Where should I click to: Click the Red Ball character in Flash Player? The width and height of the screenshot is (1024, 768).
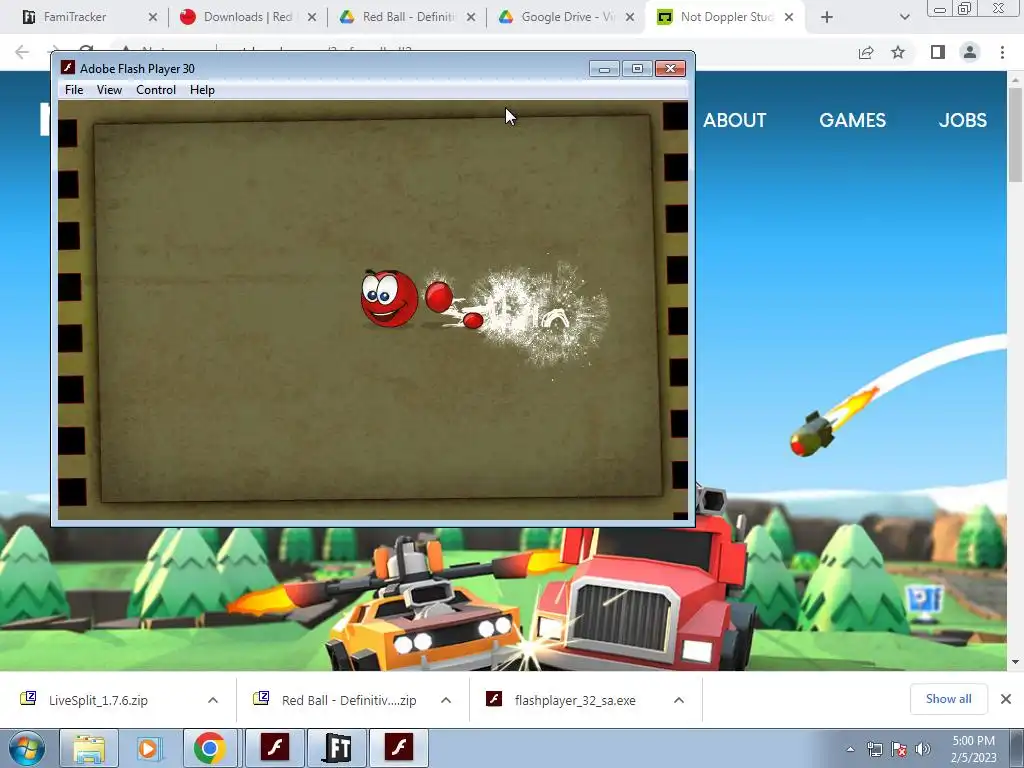(389, 298)
